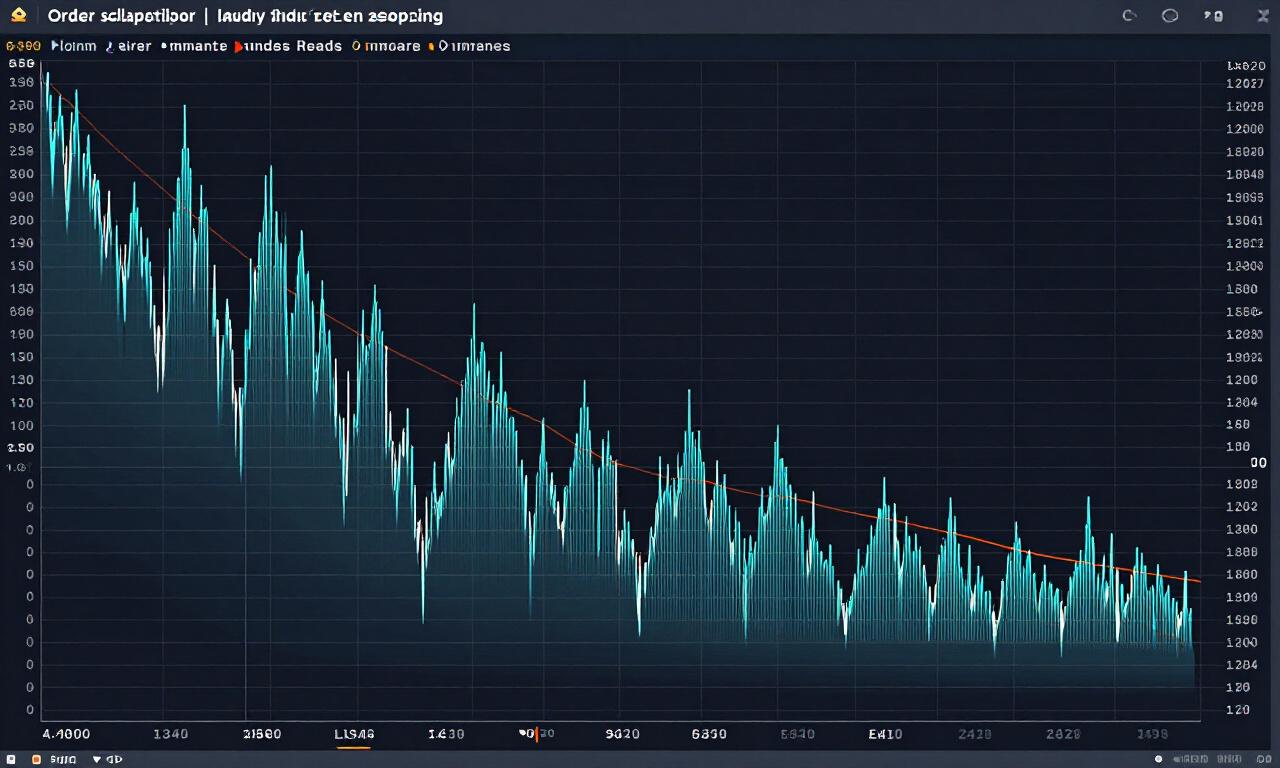Select the underlined 'L1S46' x-axis label

[354, 734]
